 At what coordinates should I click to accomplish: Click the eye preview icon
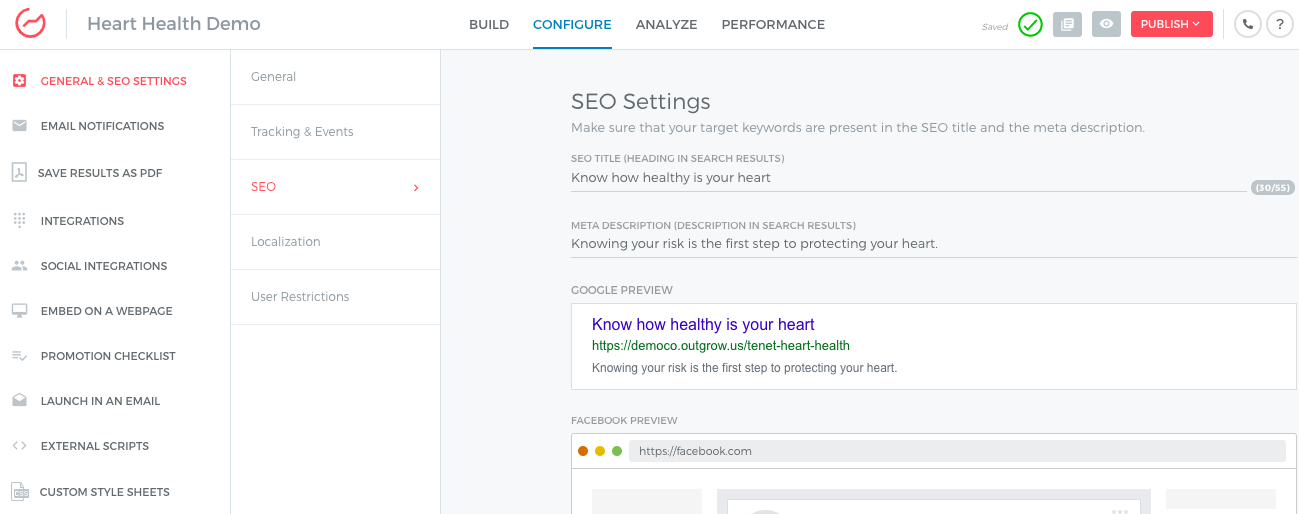coord(1106,24)
